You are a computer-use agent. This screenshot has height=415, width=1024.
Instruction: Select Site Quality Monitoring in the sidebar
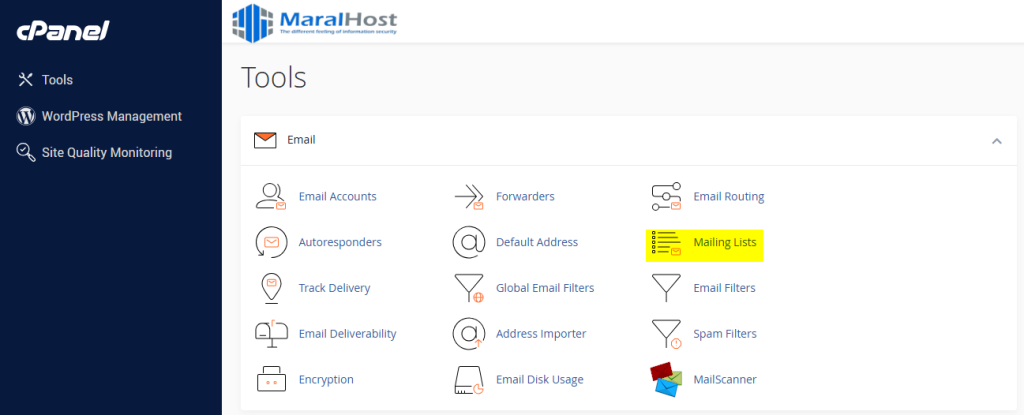[107, 153]
